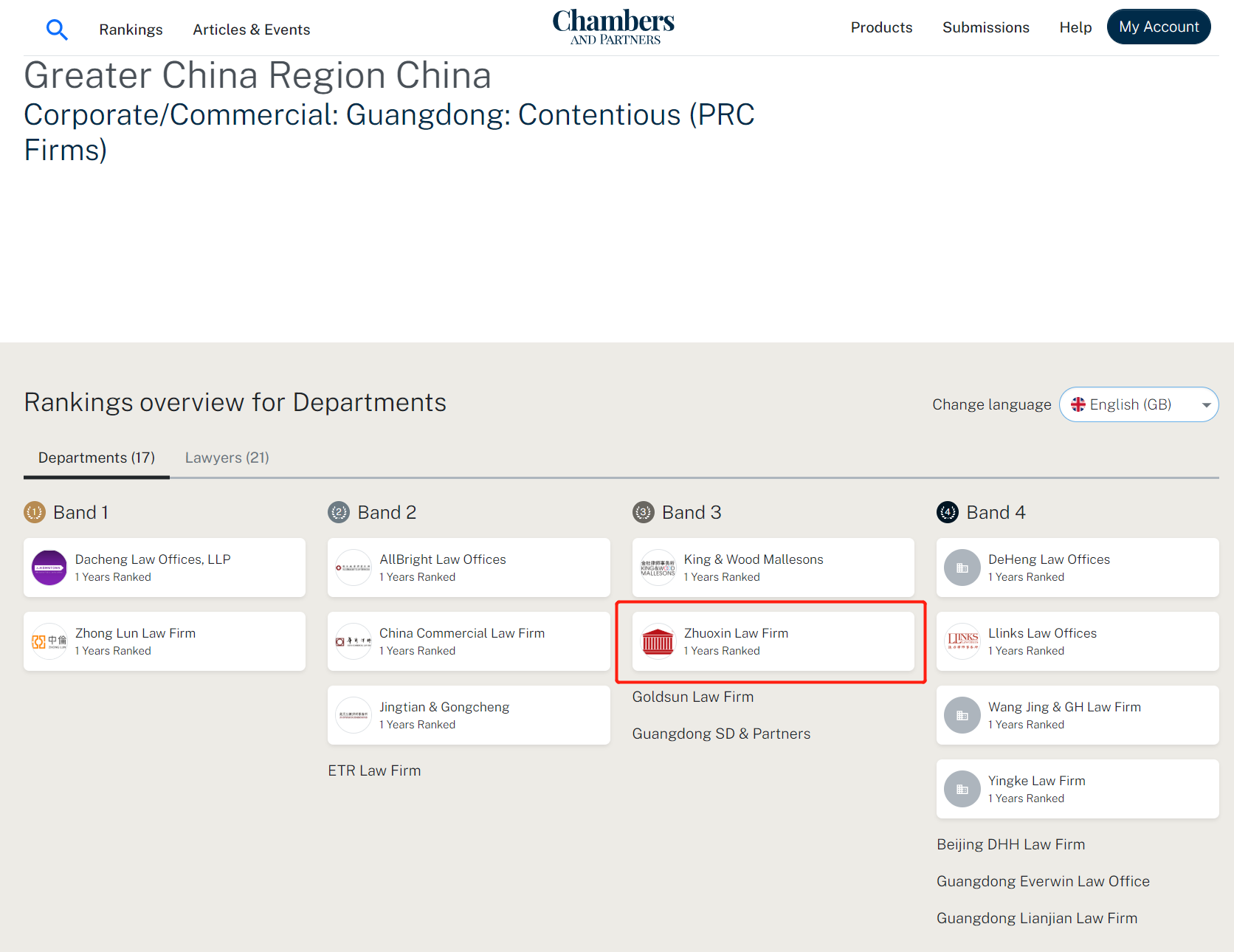The image size is (1234, 952).
Task: Click the 'Change language' label
Action: point(991,404)
